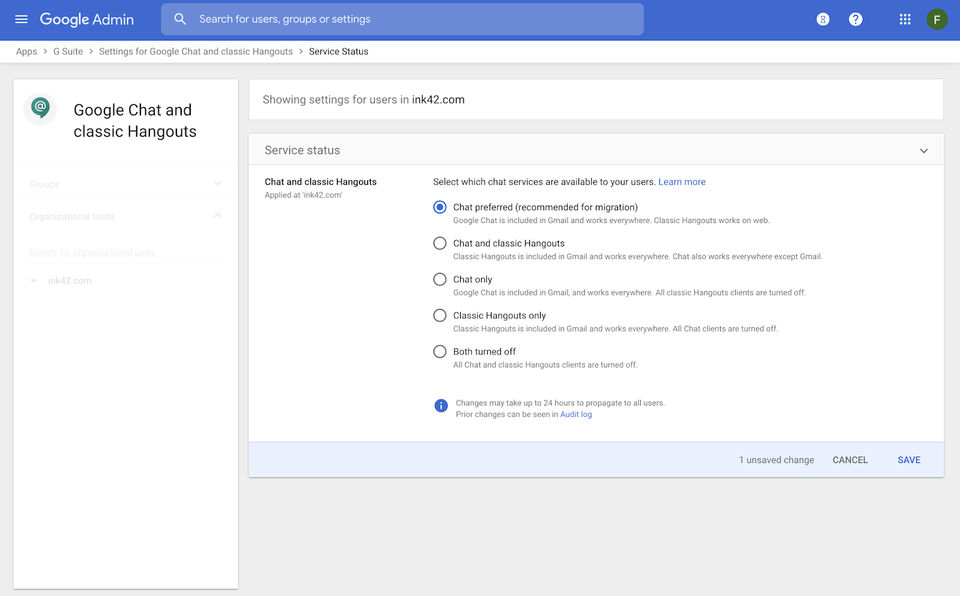This screenshot has width=960, height=596.
Task: Open the user account avatar
Action: click(x=937, y=19)
